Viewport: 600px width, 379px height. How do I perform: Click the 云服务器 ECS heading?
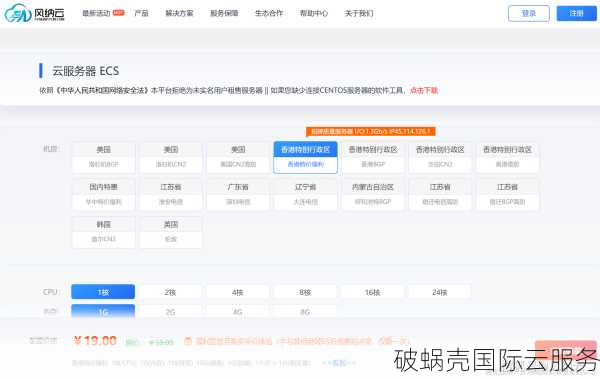[x=85, y=71]
